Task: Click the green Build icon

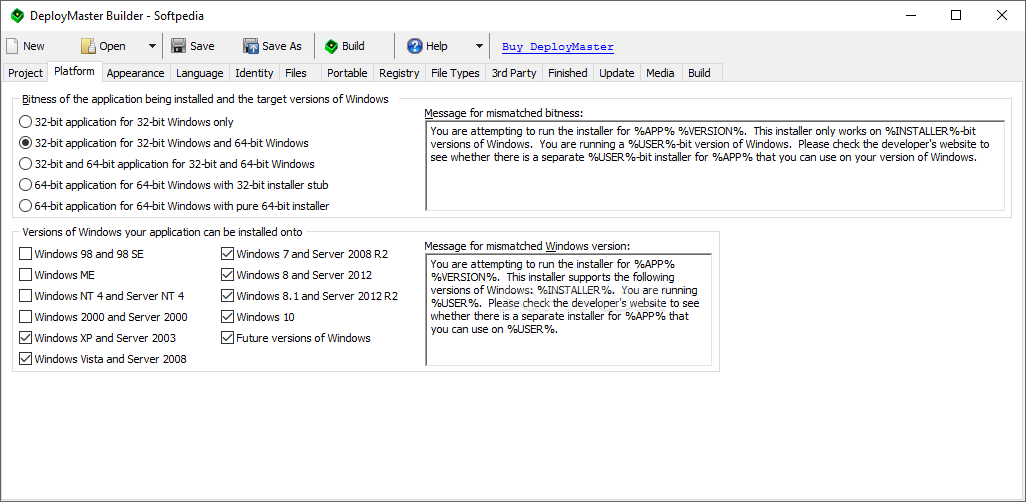Action: [332, 46]
